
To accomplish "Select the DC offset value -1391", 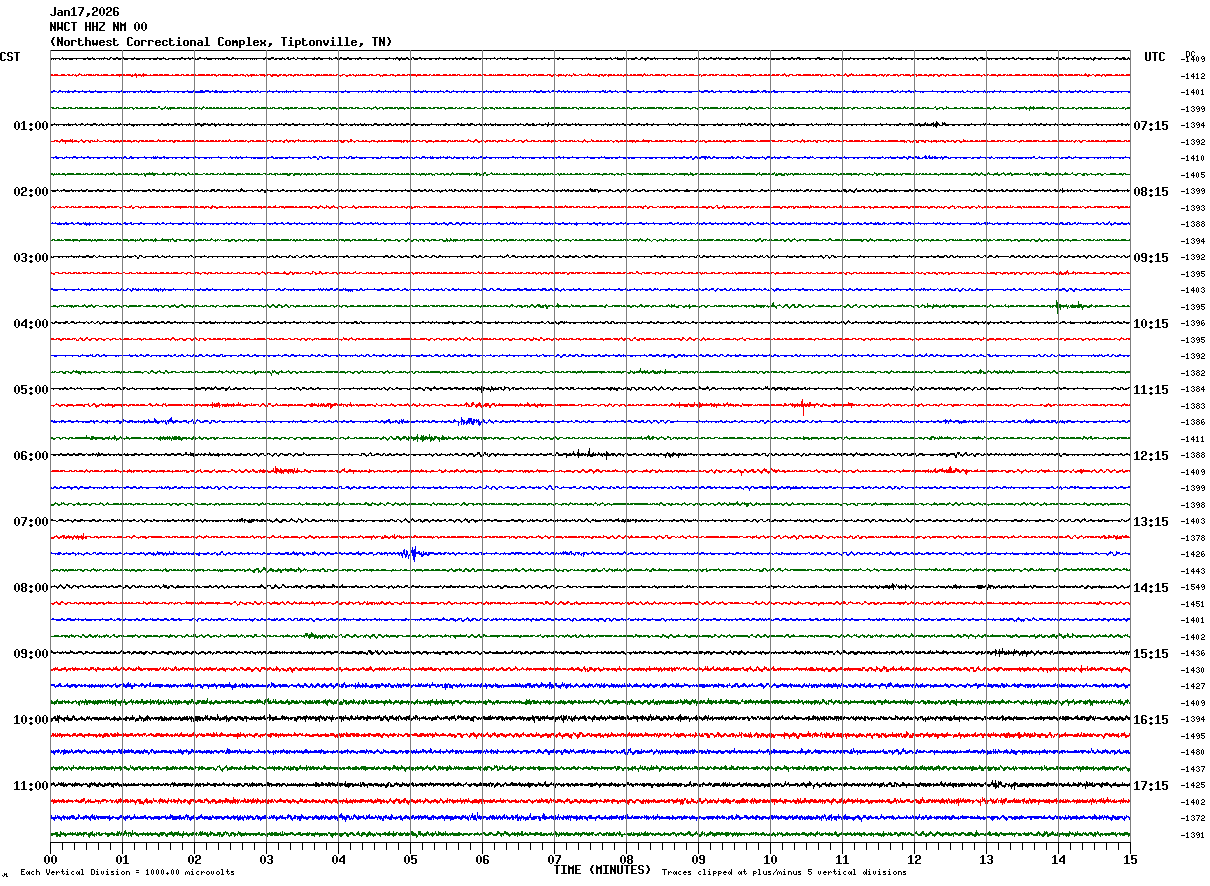I will click(x=1192, y=835).
